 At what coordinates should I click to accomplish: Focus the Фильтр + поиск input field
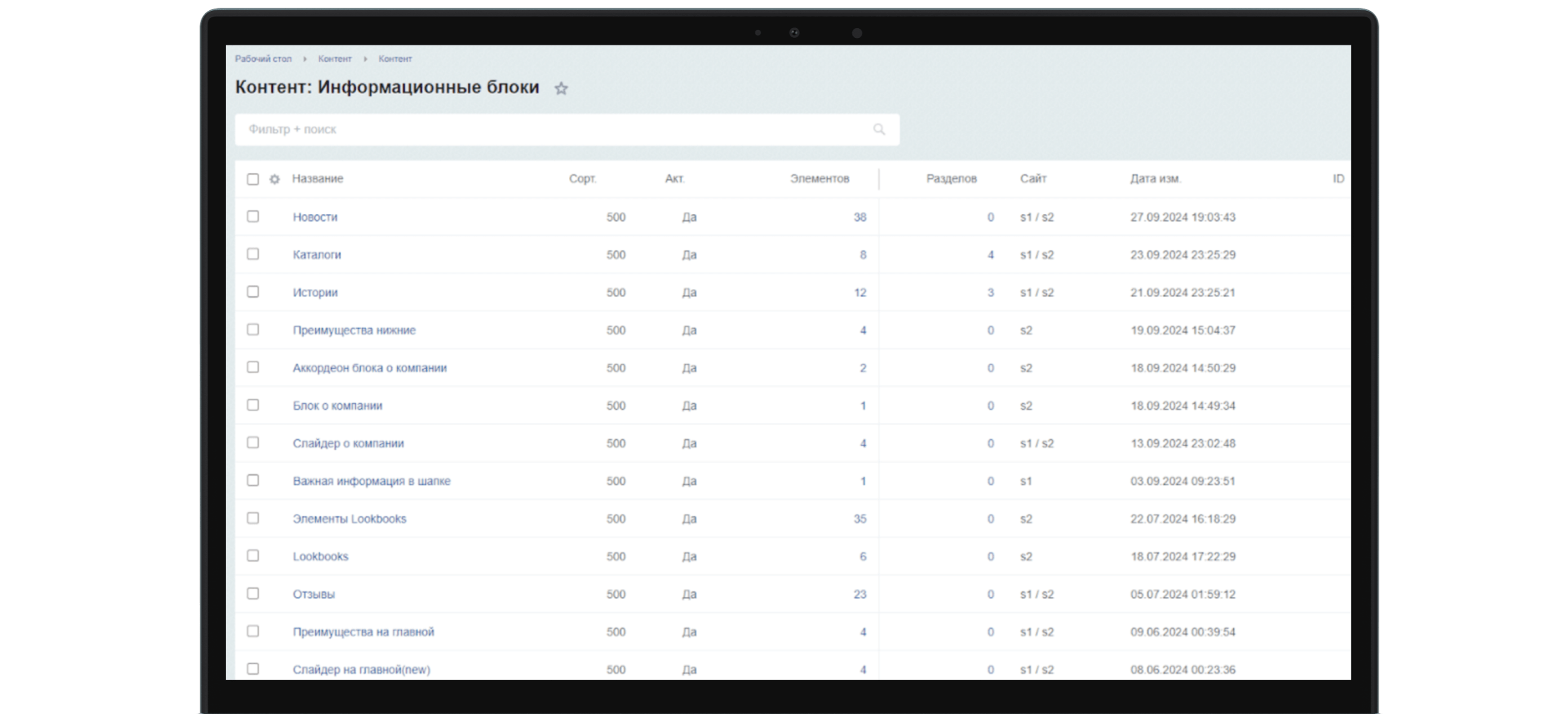coord(548,129)
